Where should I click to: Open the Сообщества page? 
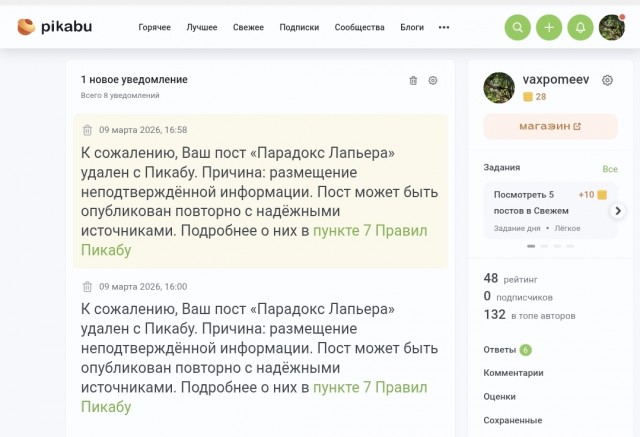coord(359,27)
